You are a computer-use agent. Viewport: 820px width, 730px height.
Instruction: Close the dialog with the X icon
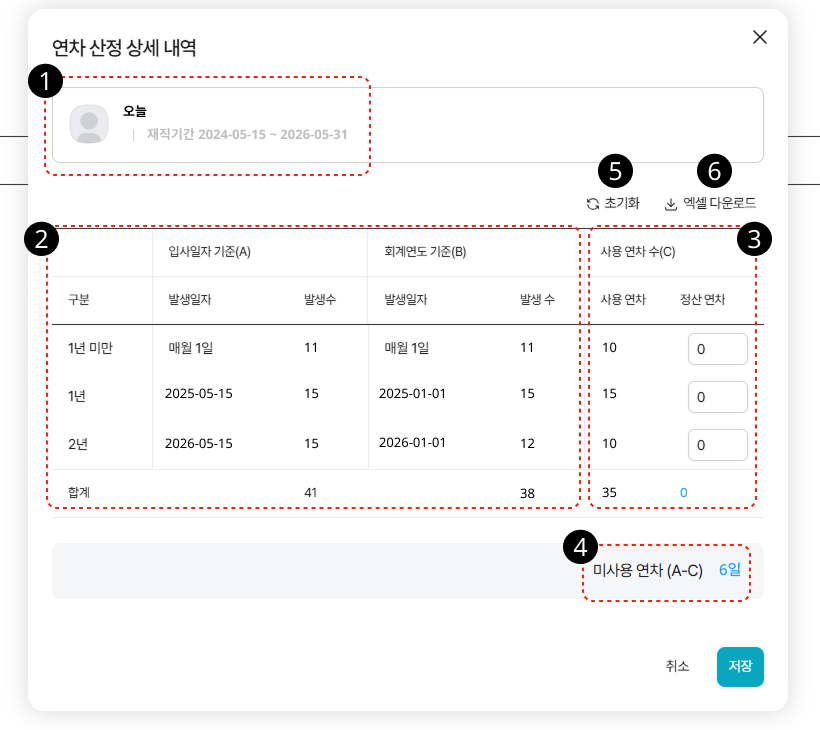coord(760,37)
